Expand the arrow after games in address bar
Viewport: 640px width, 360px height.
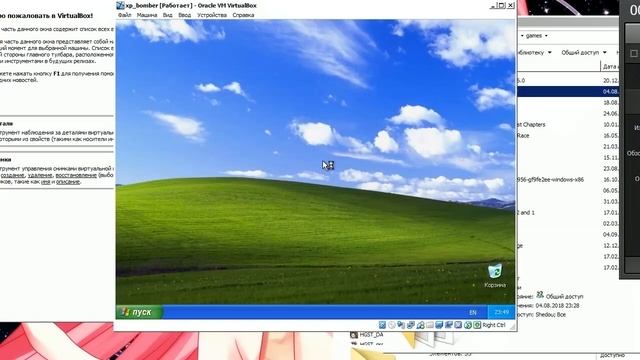[546, 36]
